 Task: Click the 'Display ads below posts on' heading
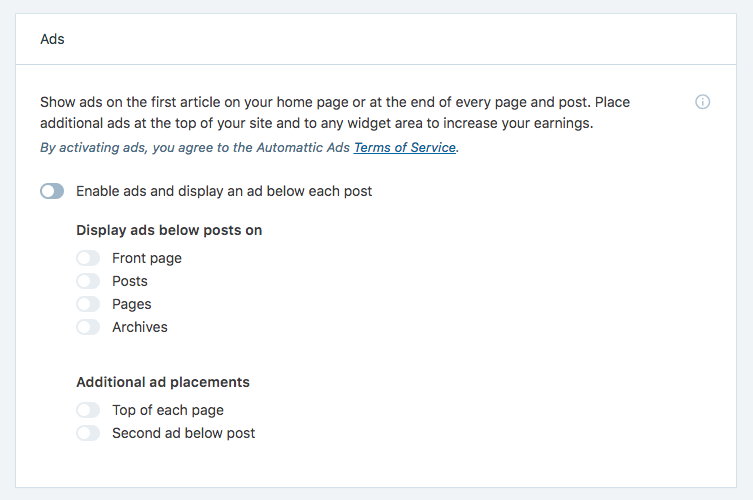[x=169, y=230]
